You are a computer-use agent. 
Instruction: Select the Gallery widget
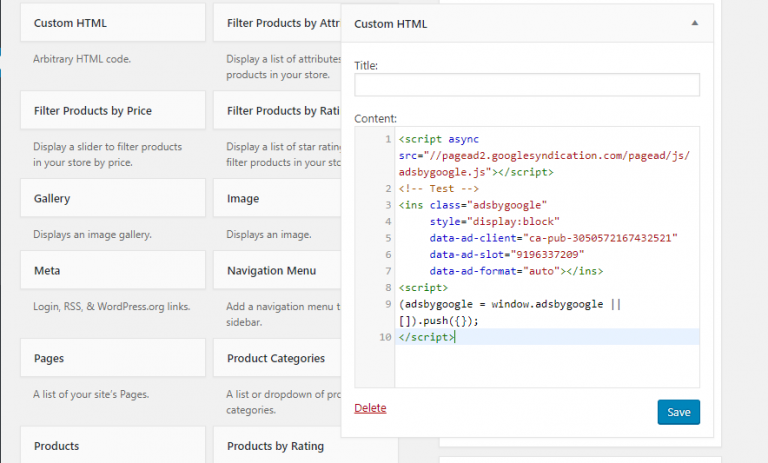(52, 198)
